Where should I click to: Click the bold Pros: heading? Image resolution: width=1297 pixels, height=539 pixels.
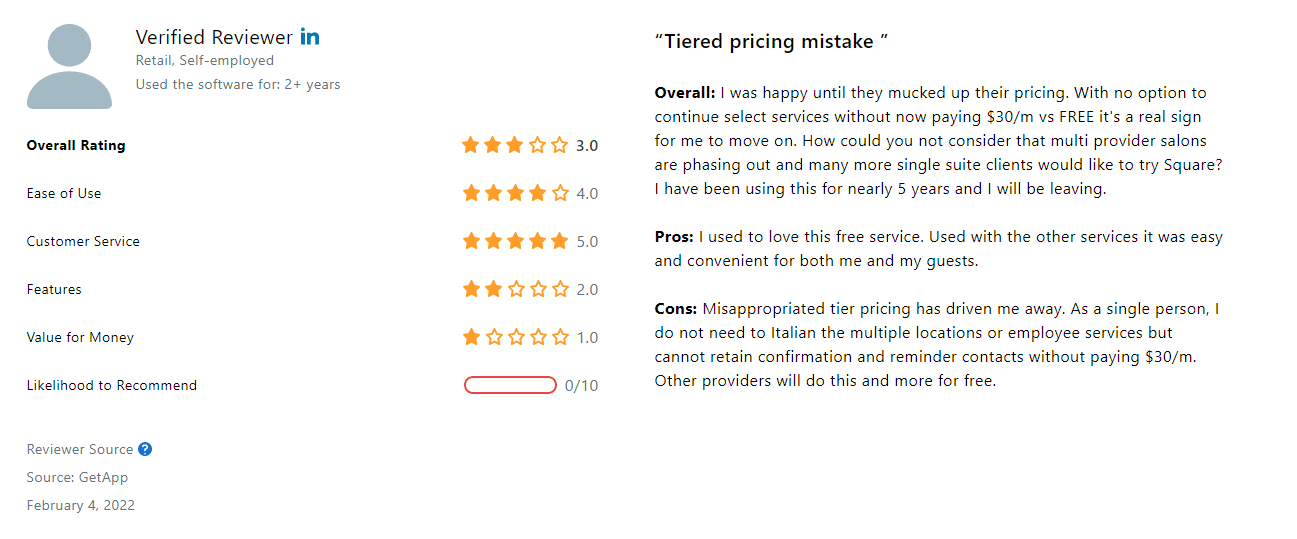tap(674, 237)
